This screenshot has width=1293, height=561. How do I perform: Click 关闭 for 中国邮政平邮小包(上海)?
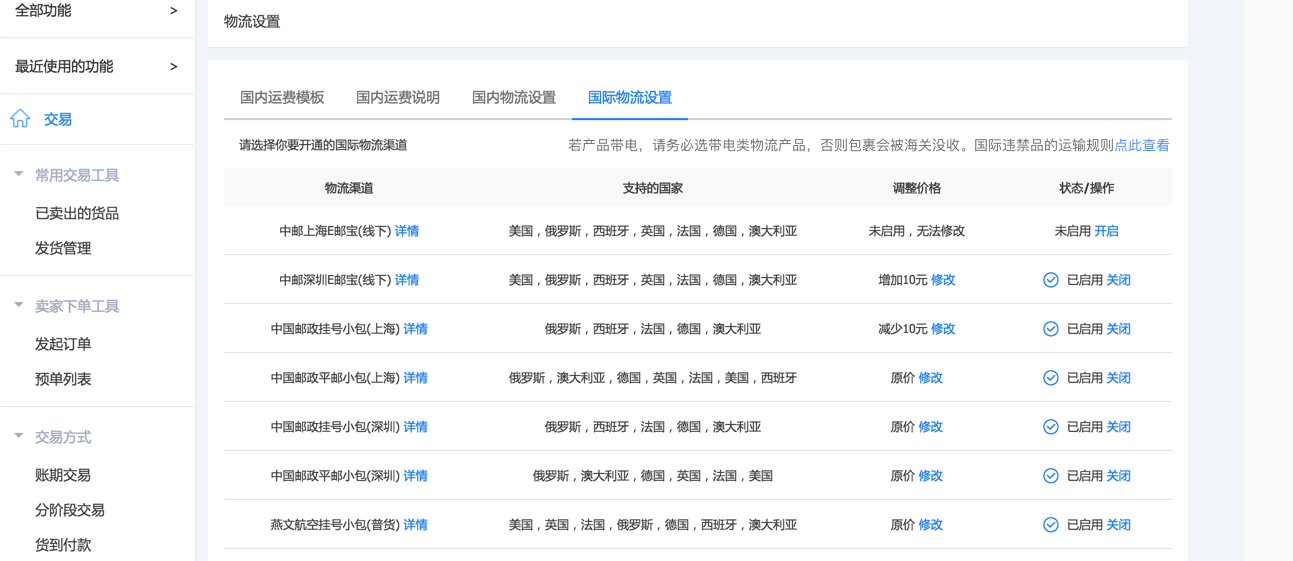pos(1118,378)
